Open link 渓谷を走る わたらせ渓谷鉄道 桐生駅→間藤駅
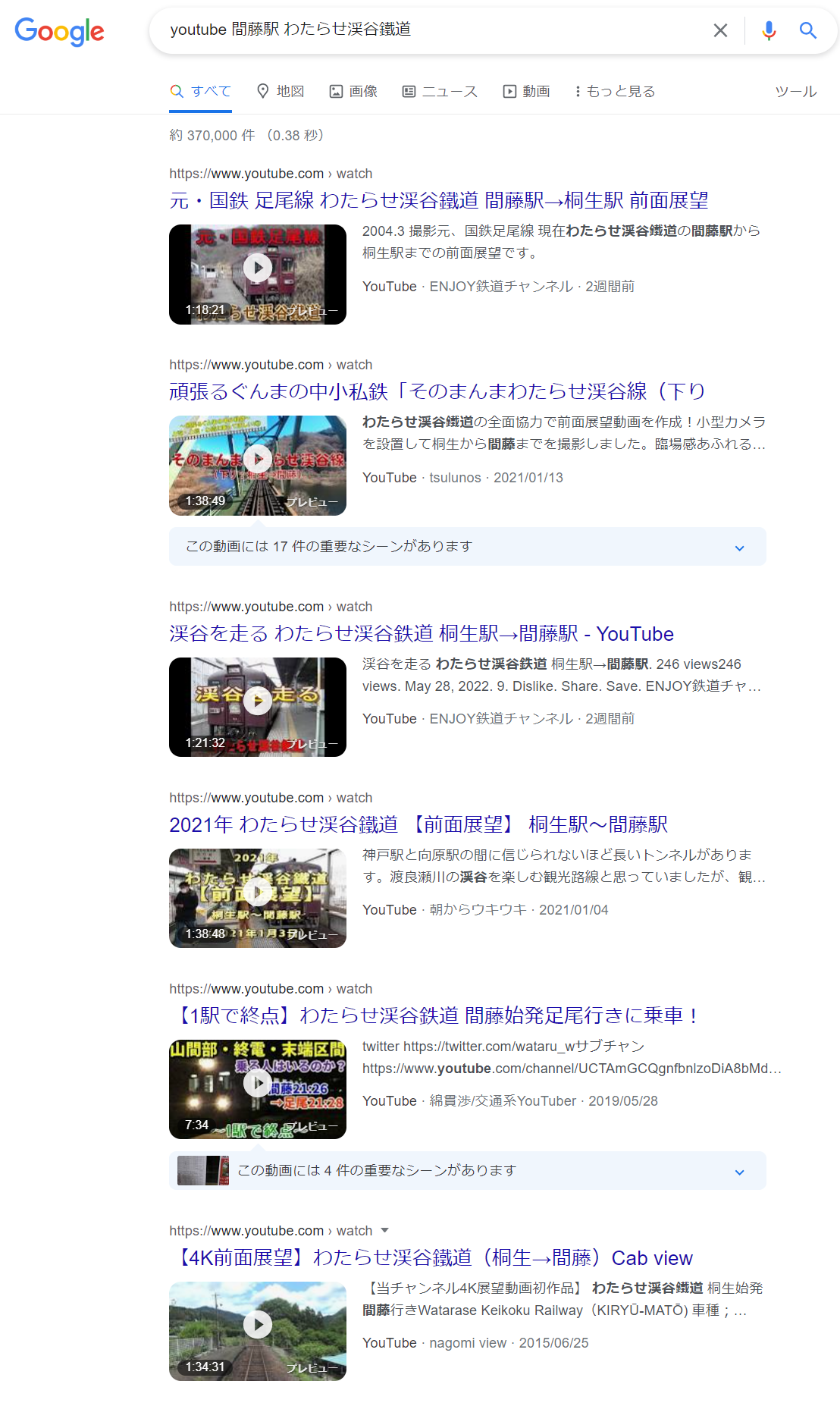 click(421, 634)
